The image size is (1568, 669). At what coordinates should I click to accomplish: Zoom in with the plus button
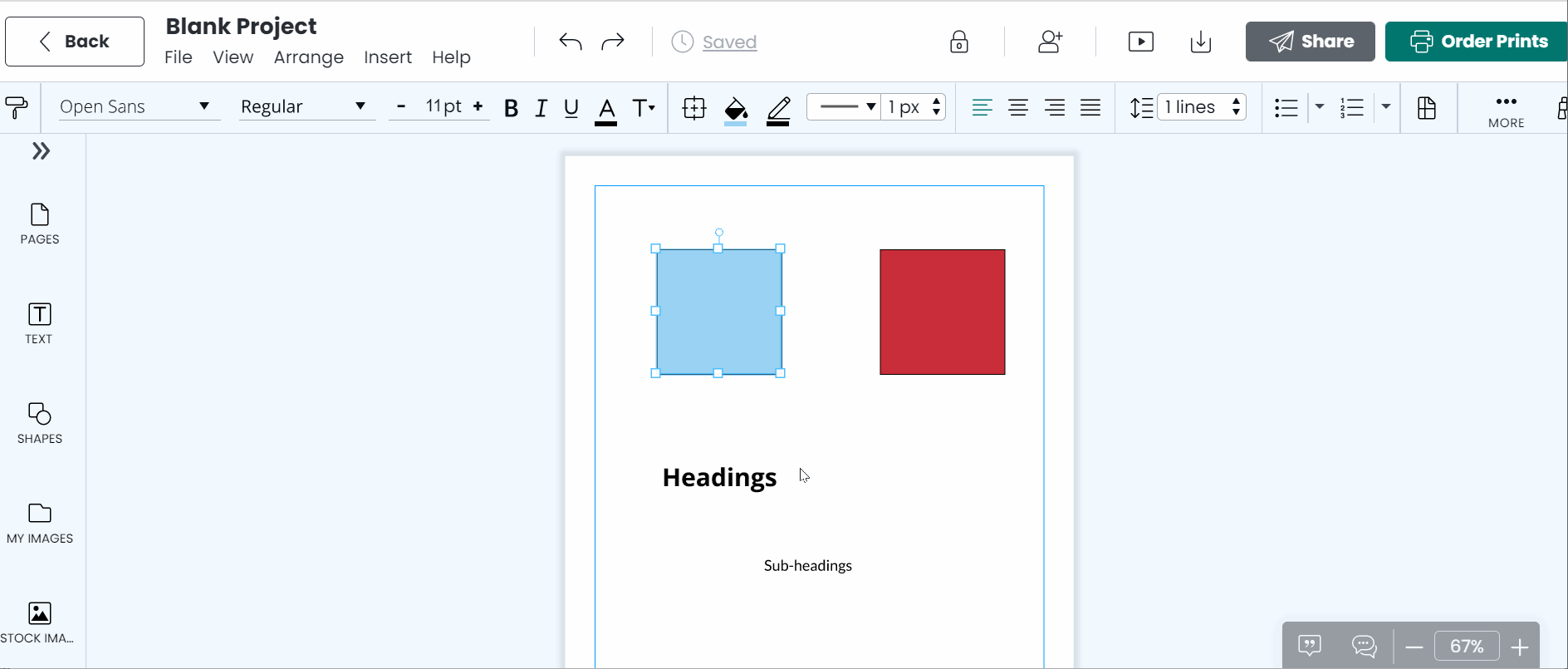tap(1520, 647)
